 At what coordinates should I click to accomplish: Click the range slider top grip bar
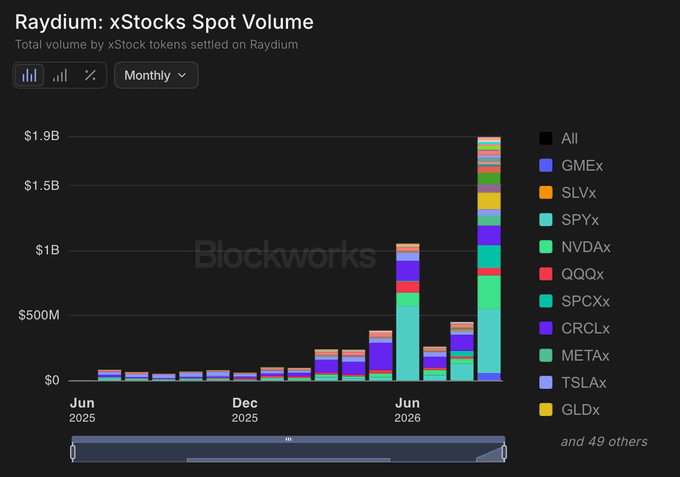288,439
